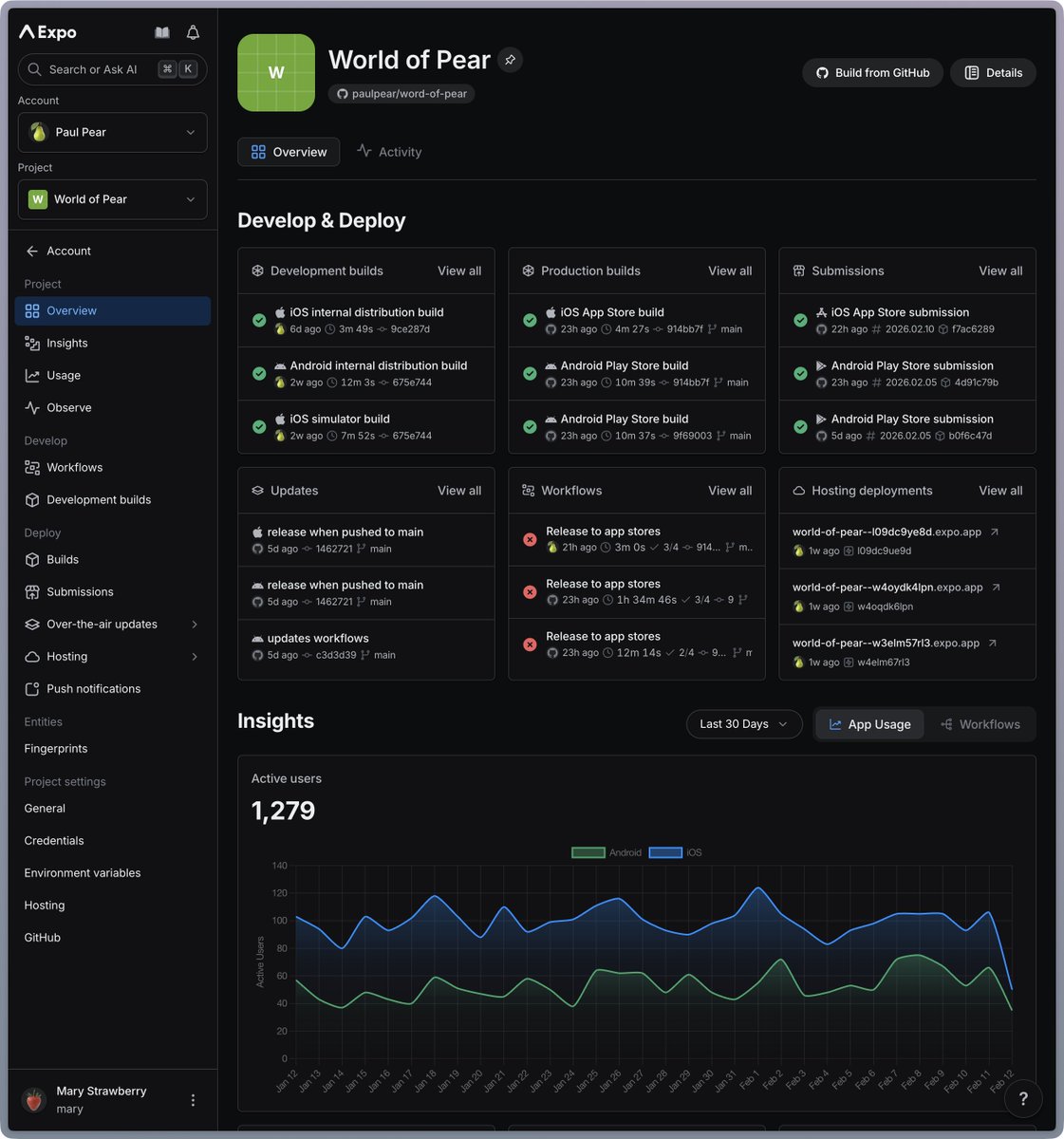The image size is (1064, 1139).
Task: Toggle Android series in chart legend
Action: point(607,852)
